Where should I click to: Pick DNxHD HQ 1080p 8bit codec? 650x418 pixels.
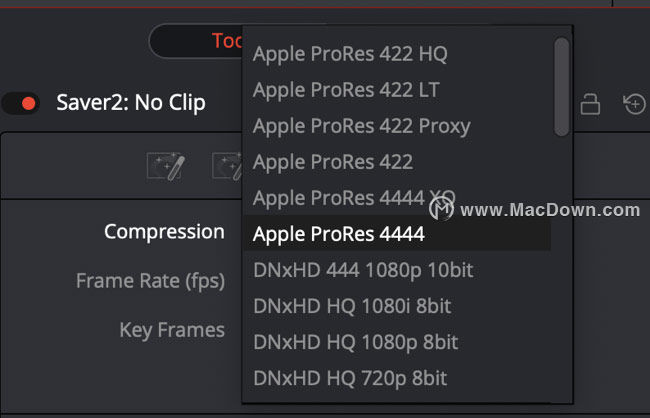coord(356,342)
